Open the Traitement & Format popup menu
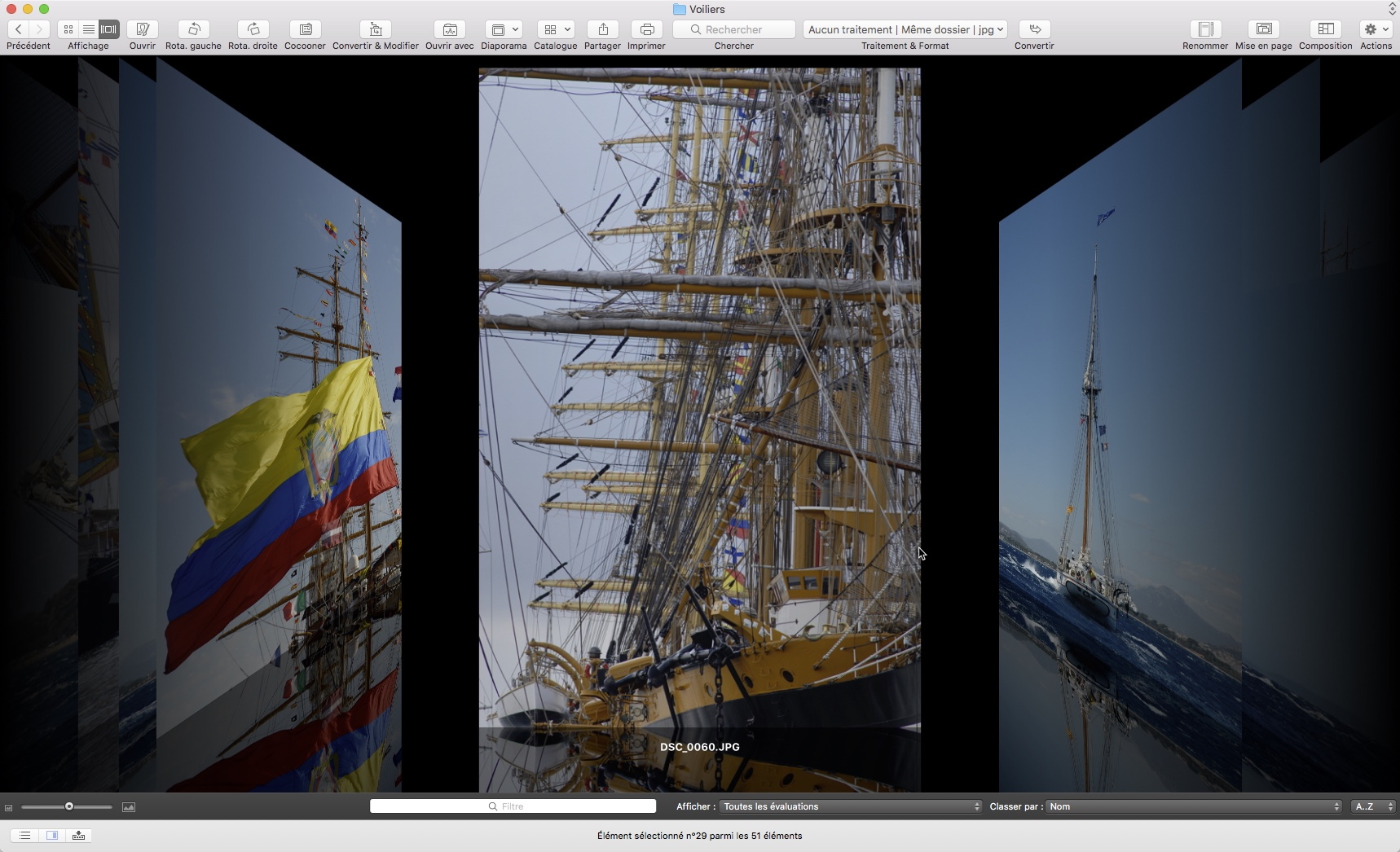 click(x=905, y=29)
